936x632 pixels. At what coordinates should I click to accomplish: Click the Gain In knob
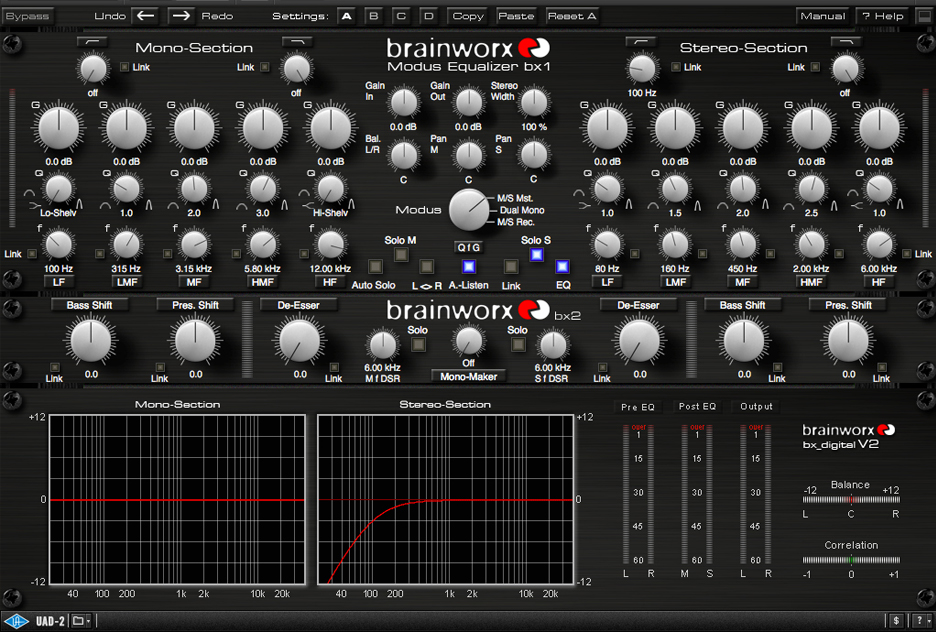(404, 102)
